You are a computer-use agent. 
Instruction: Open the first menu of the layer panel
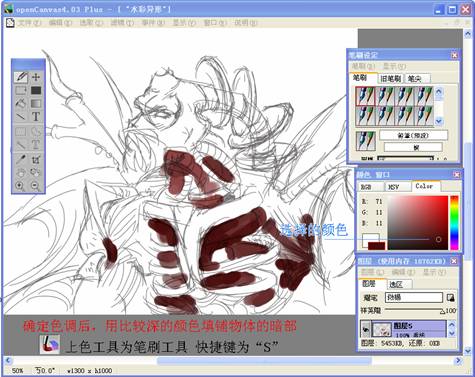(x=373, y=272)
